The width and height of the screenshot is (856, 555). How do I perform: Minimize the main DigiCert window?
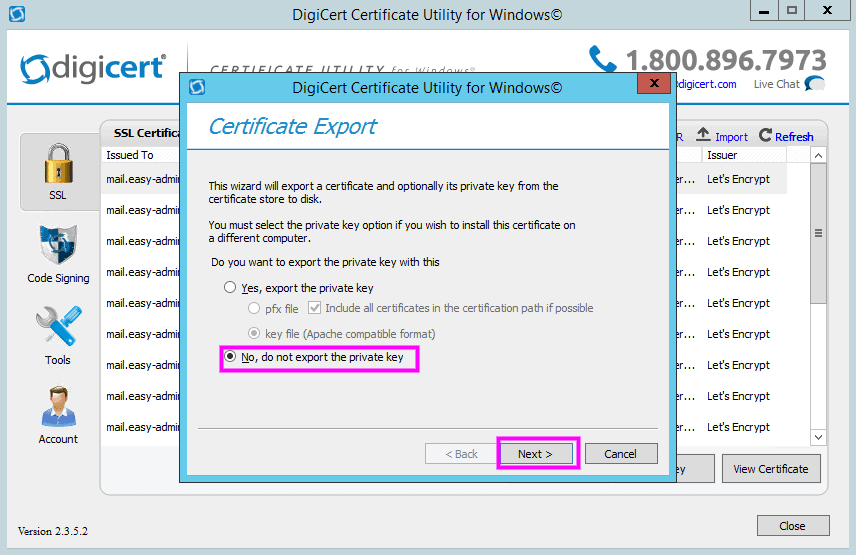pos(764,11)
